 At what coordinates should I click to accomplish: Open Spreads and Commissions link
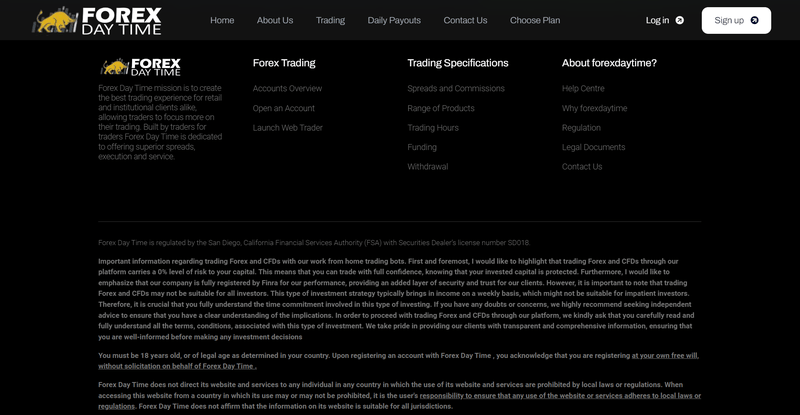pyautogui.click(x=456, y=88)
